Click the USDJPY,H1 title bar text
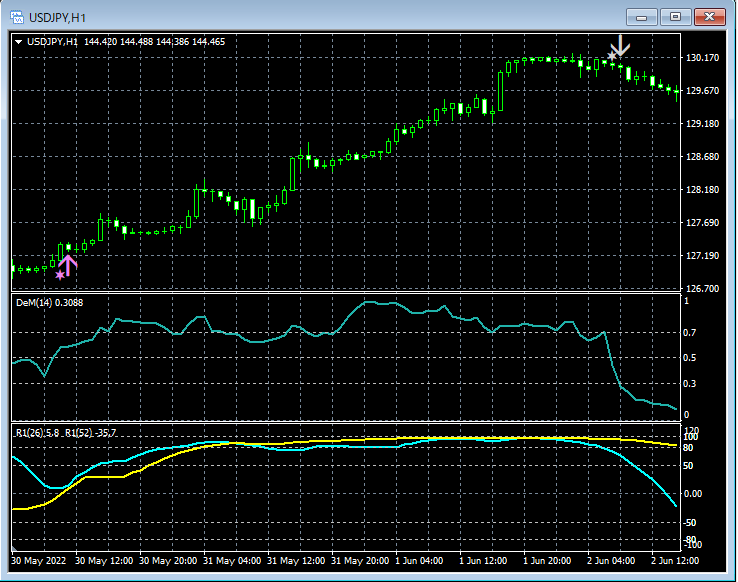The image size is (738, 582). 56,17
